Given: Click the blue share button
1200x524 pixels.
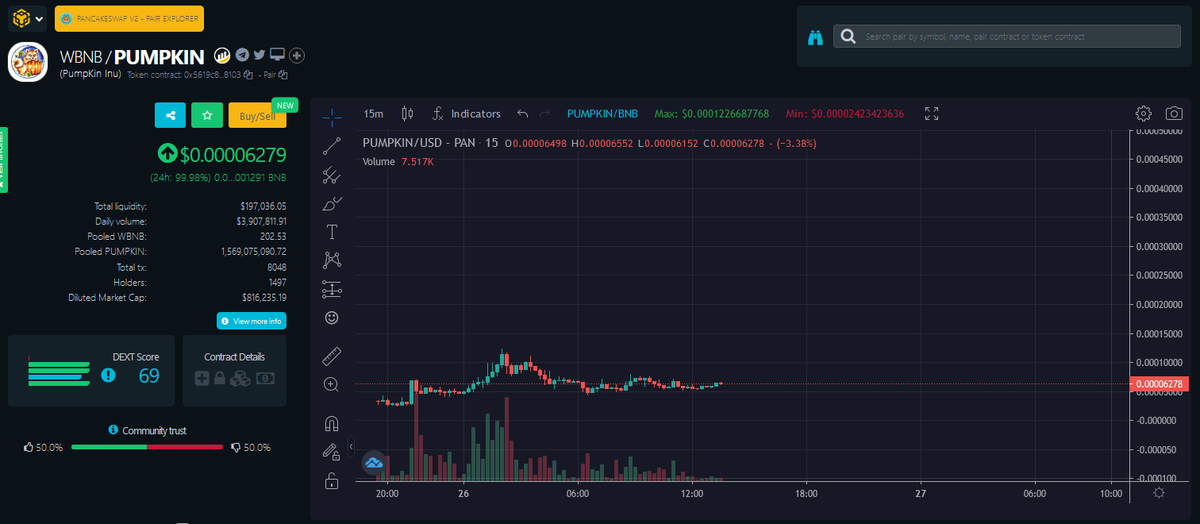Looking at the screenshot, I should click(170, 115).
